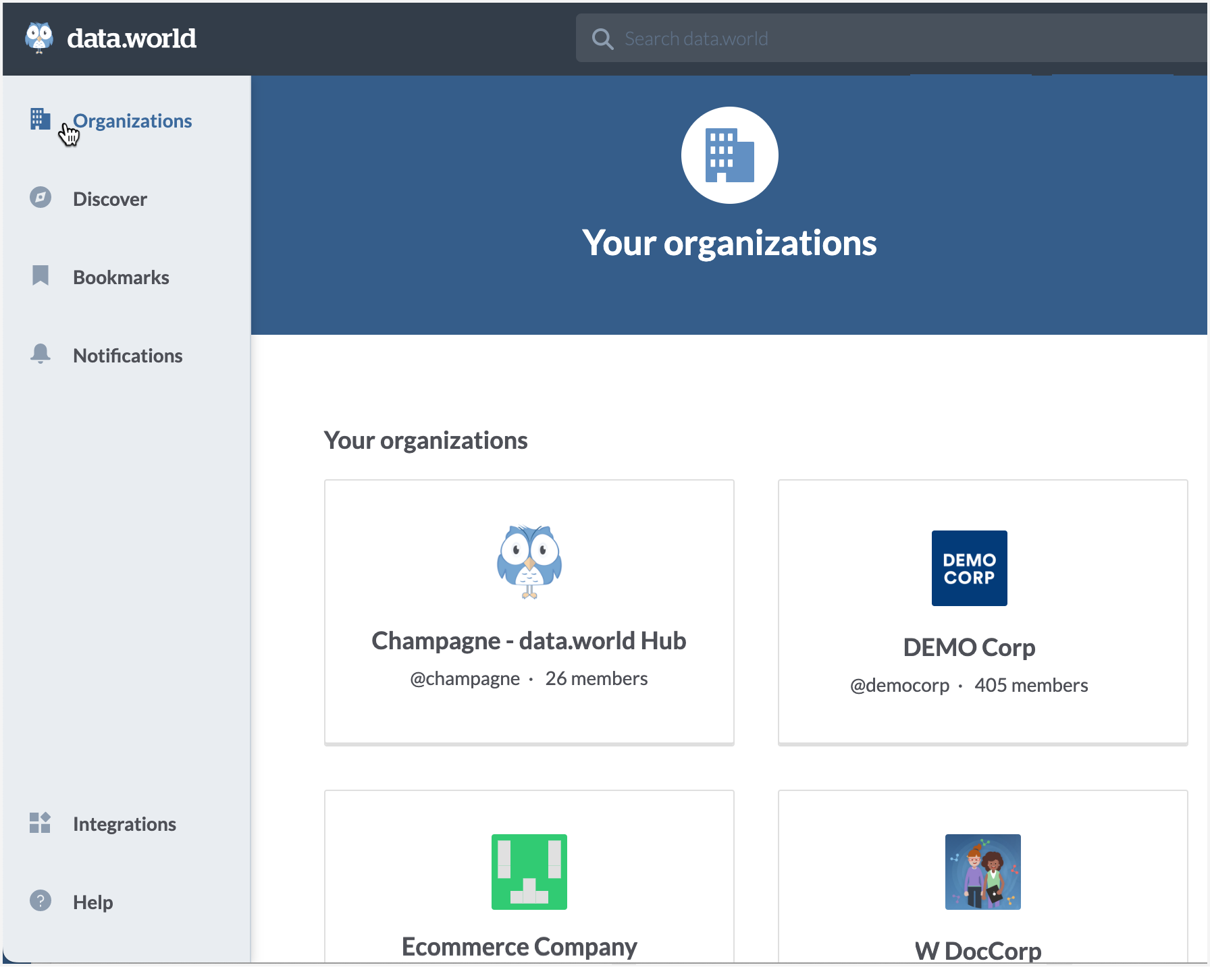The image size is (1210, 980).
Task: Open the DEMO Corp organization
Action: tap(970, 647)
